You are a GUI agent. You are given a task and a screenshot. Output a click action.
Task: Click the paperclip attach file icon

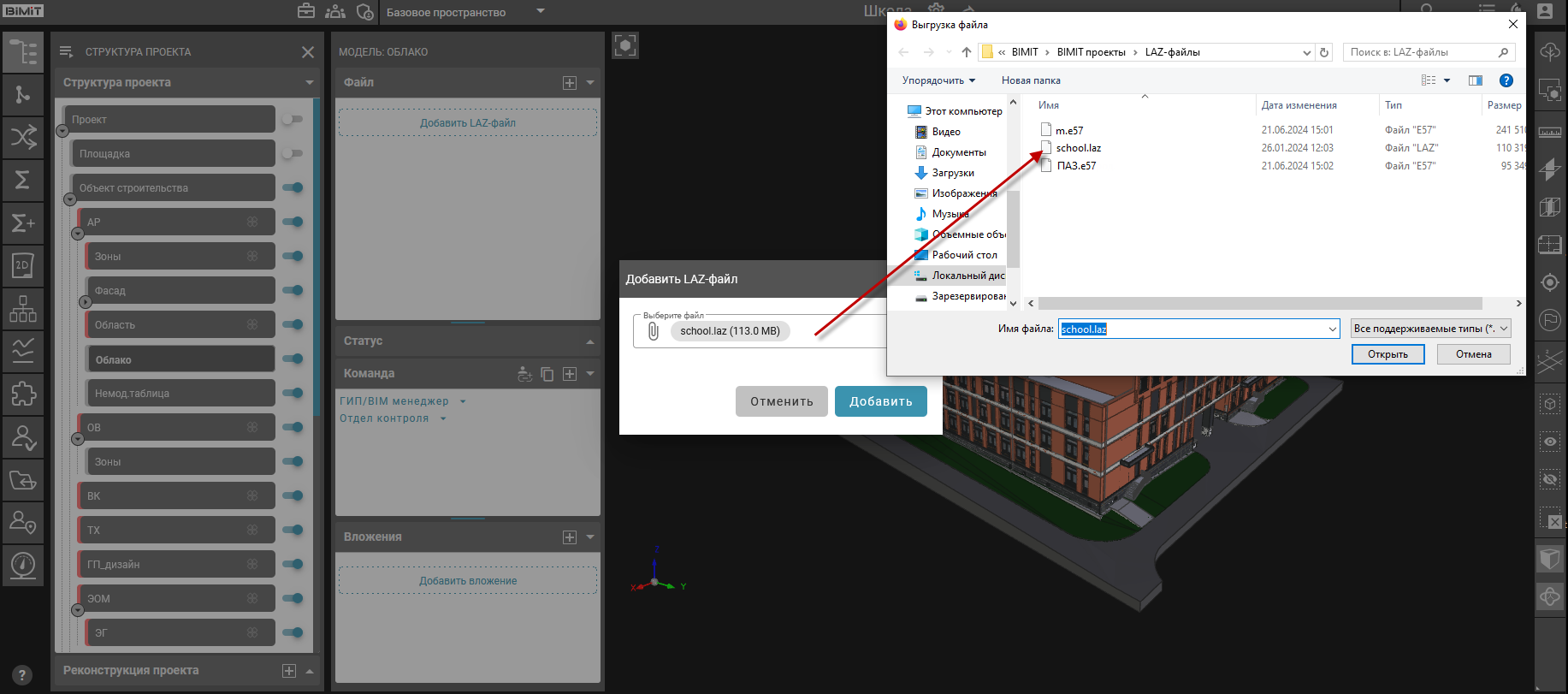[x=654, y=331]
